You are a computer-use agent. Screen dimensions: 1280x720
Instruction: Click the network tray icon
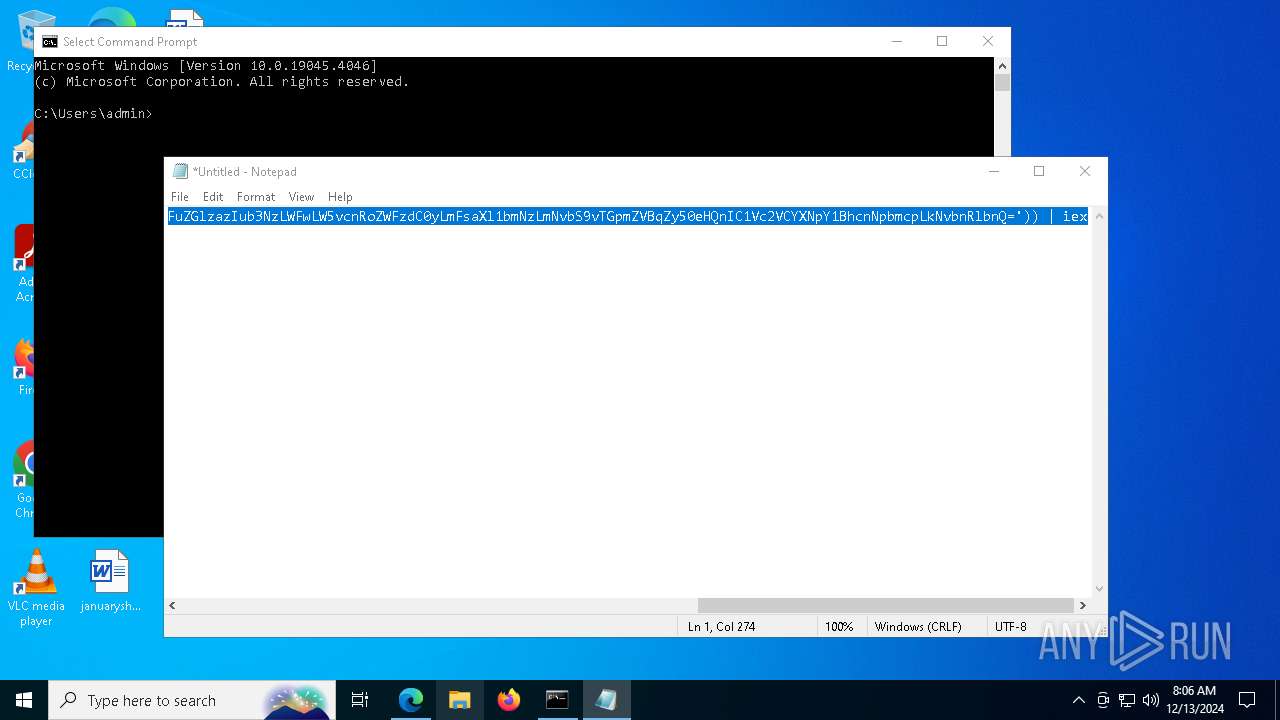pyautogui.click(x=1127, y=700)
